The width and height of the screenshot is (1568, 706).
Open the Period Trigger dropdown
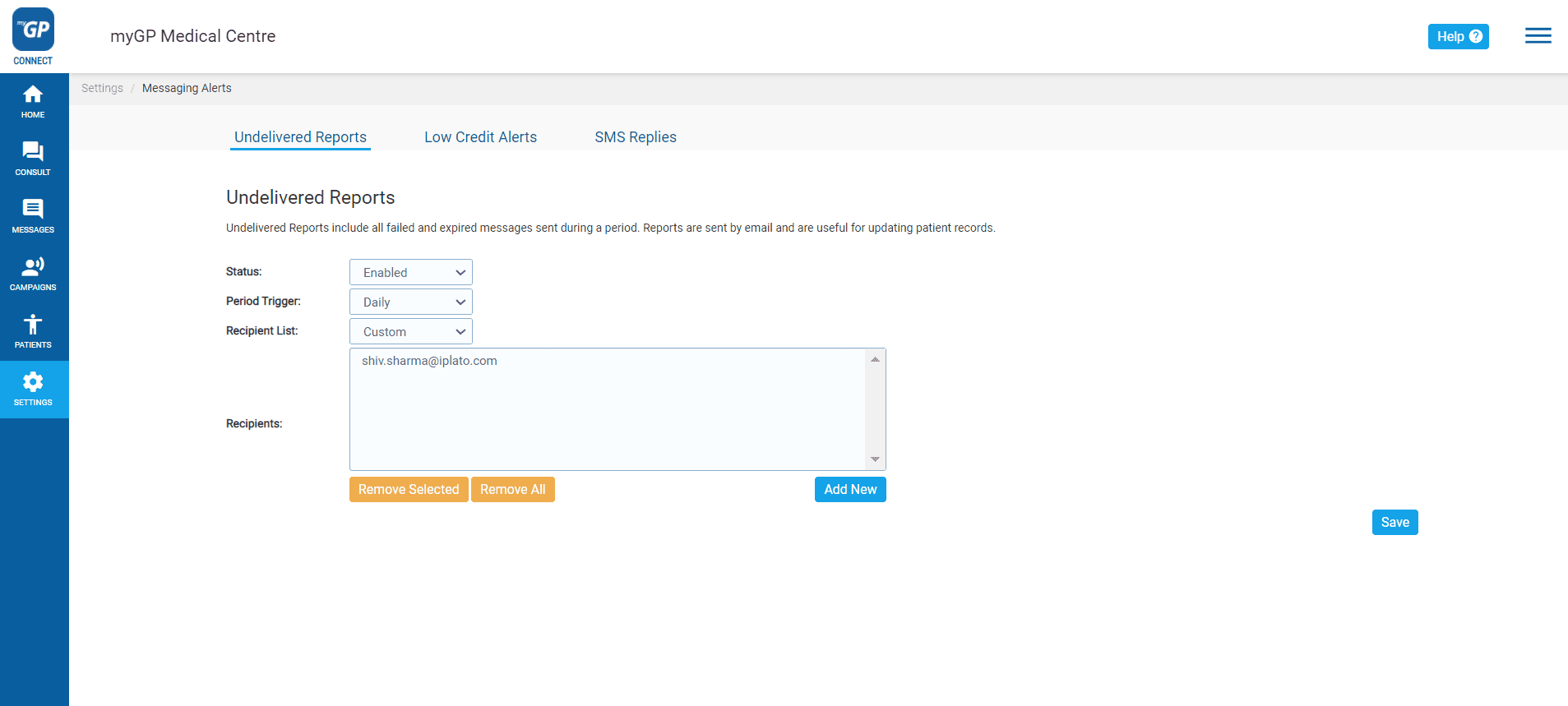point(410,302)
